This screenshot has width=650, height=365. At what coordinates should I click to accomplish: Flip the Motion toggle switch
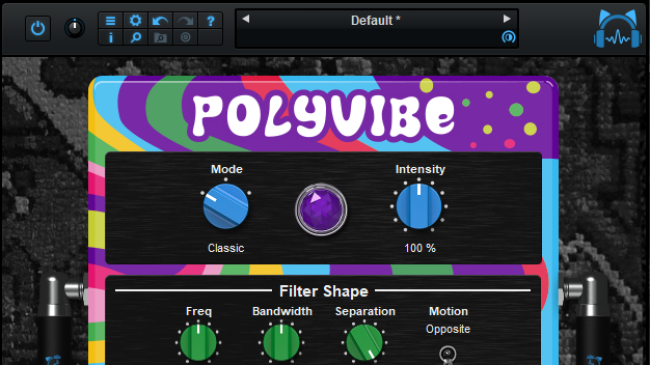click(x=448, y=355)
